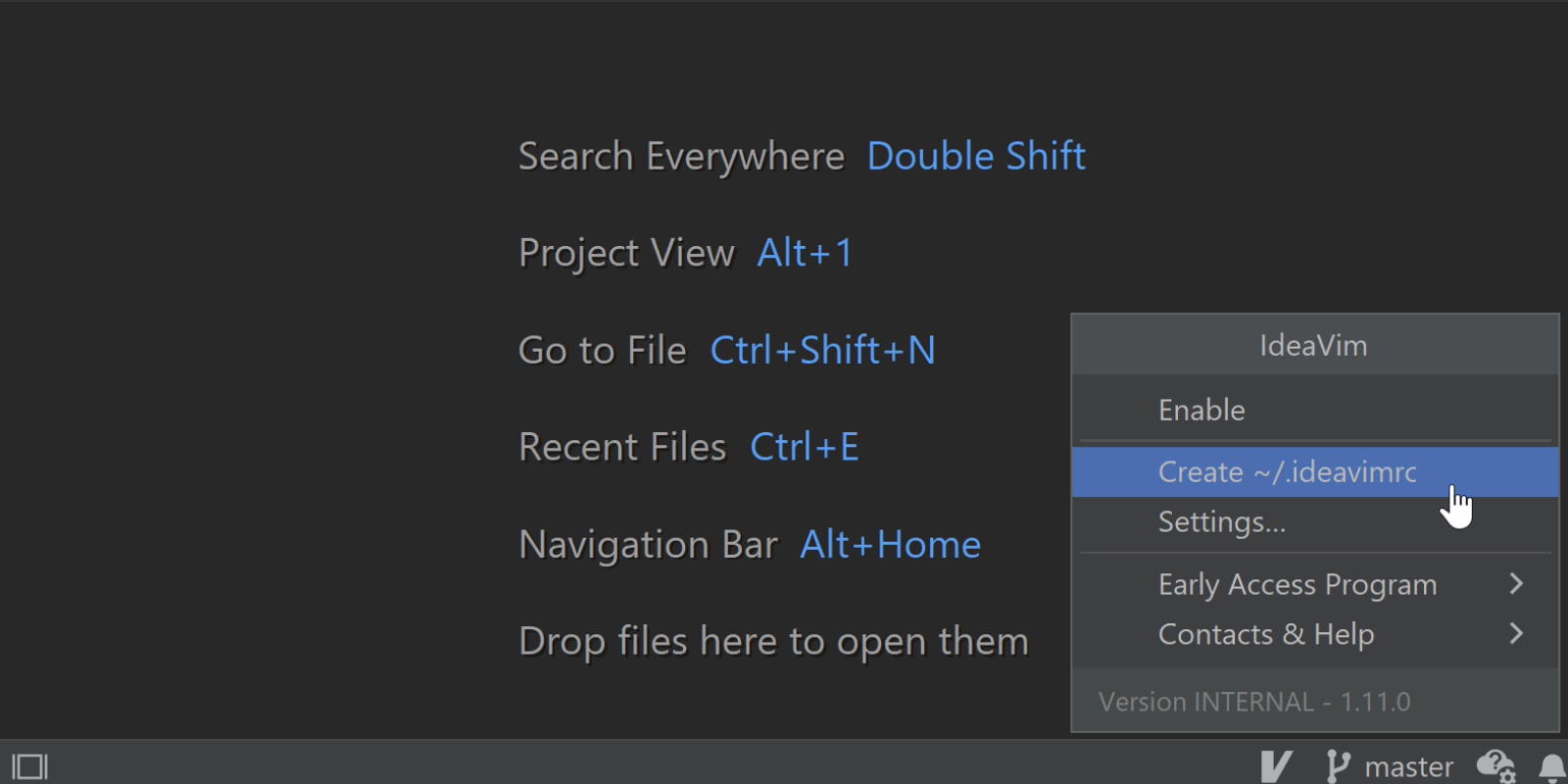The height and width of the screenshot is (784, 1568).
Task: Click the Ctrl+Shift+N shortcut hint
Action: [822, 350]
